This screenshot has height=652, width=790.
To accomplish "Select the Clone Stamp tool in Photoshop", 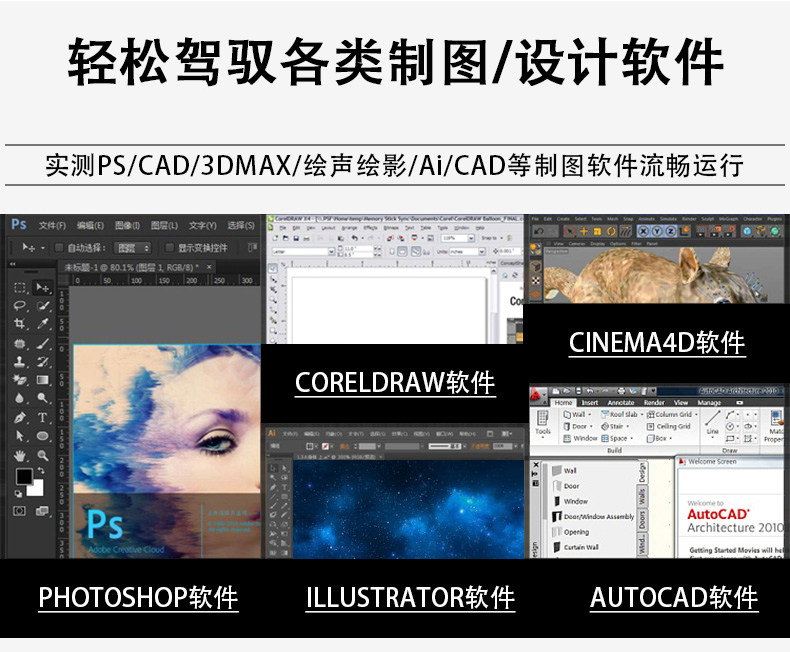I will point(20,361).
